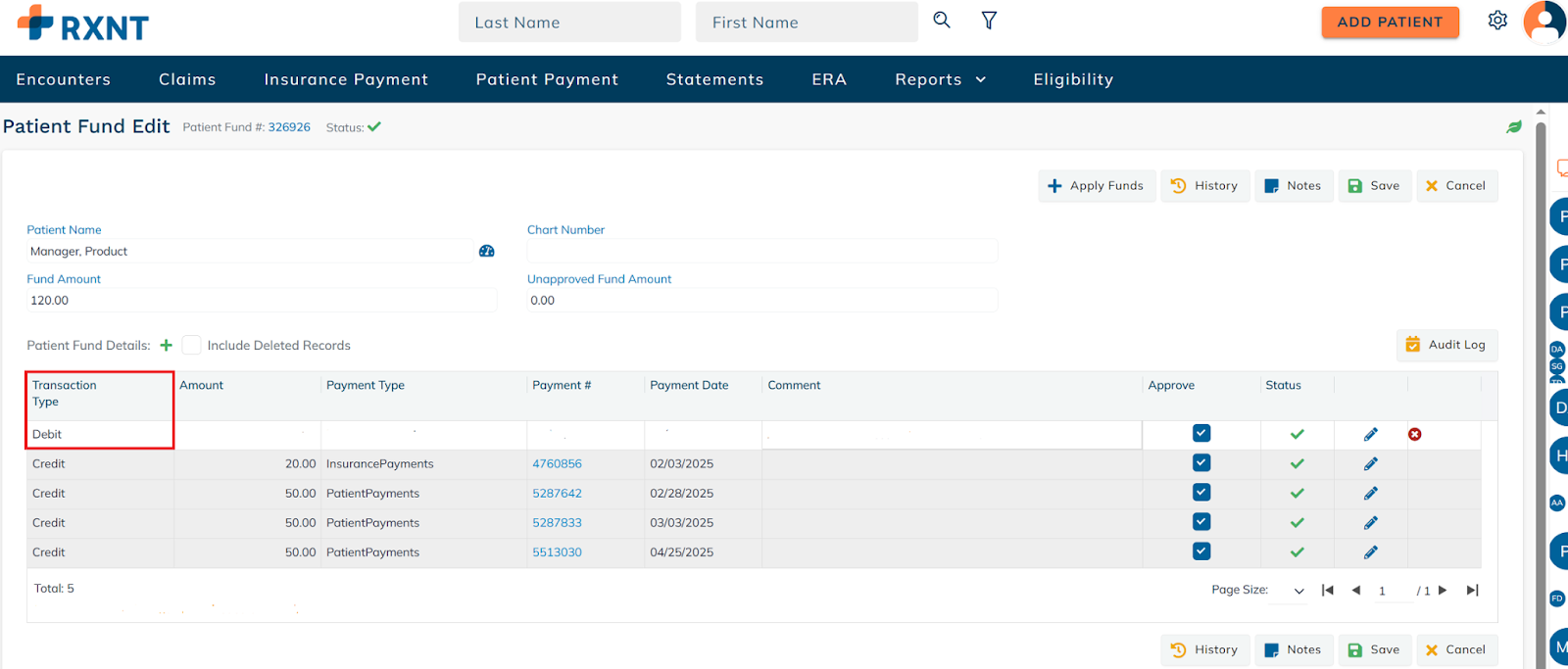Open the filter funnel icon
Screen dimensions: 1568x669
989,21
